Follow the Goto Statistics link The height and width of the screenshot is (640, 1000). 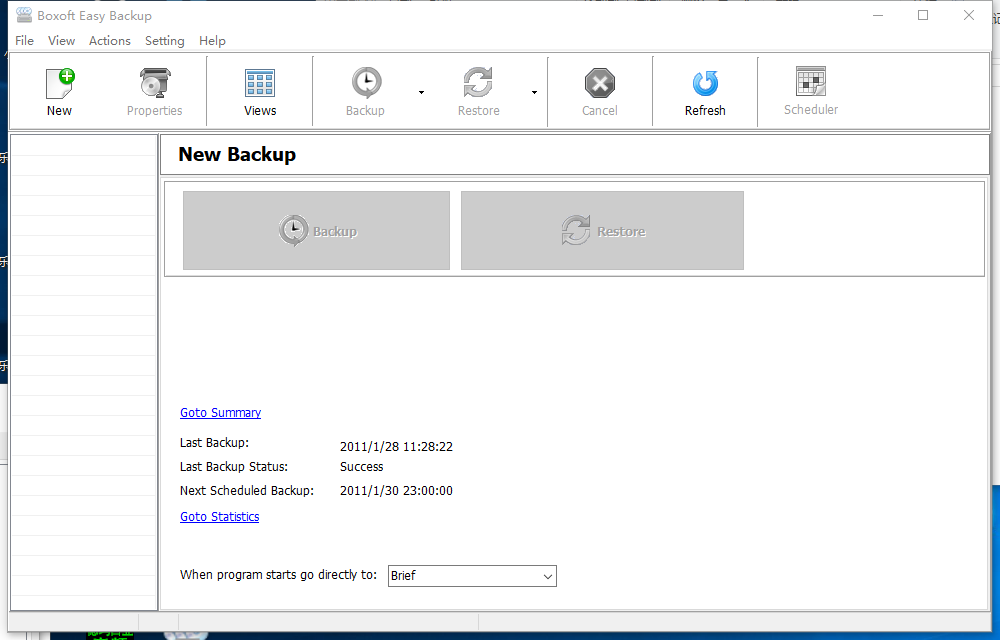tap(219, 516)
